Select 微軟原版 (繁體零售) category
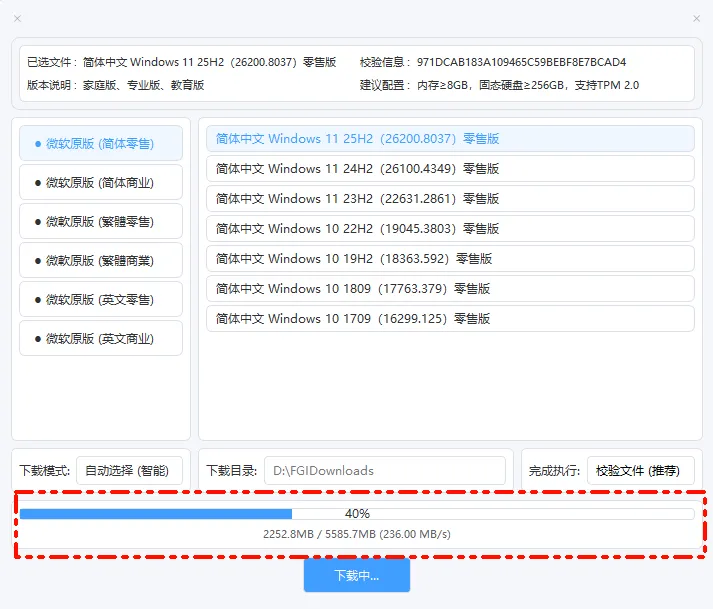Viewport: 713px width, 609px height. tap(100, 221)
